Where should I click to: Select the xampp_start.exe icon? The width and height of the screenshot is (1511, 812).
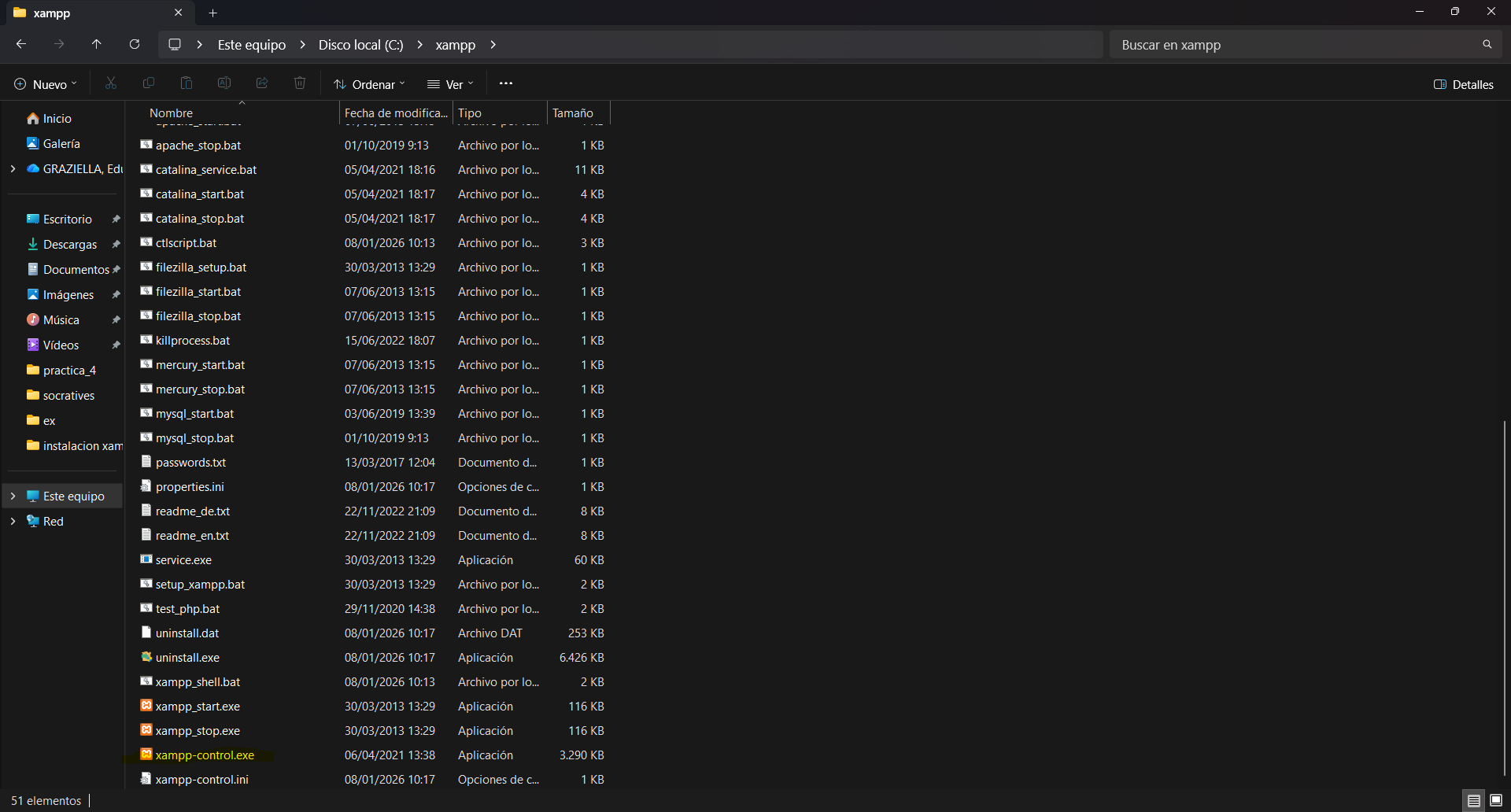coord(146,706)
